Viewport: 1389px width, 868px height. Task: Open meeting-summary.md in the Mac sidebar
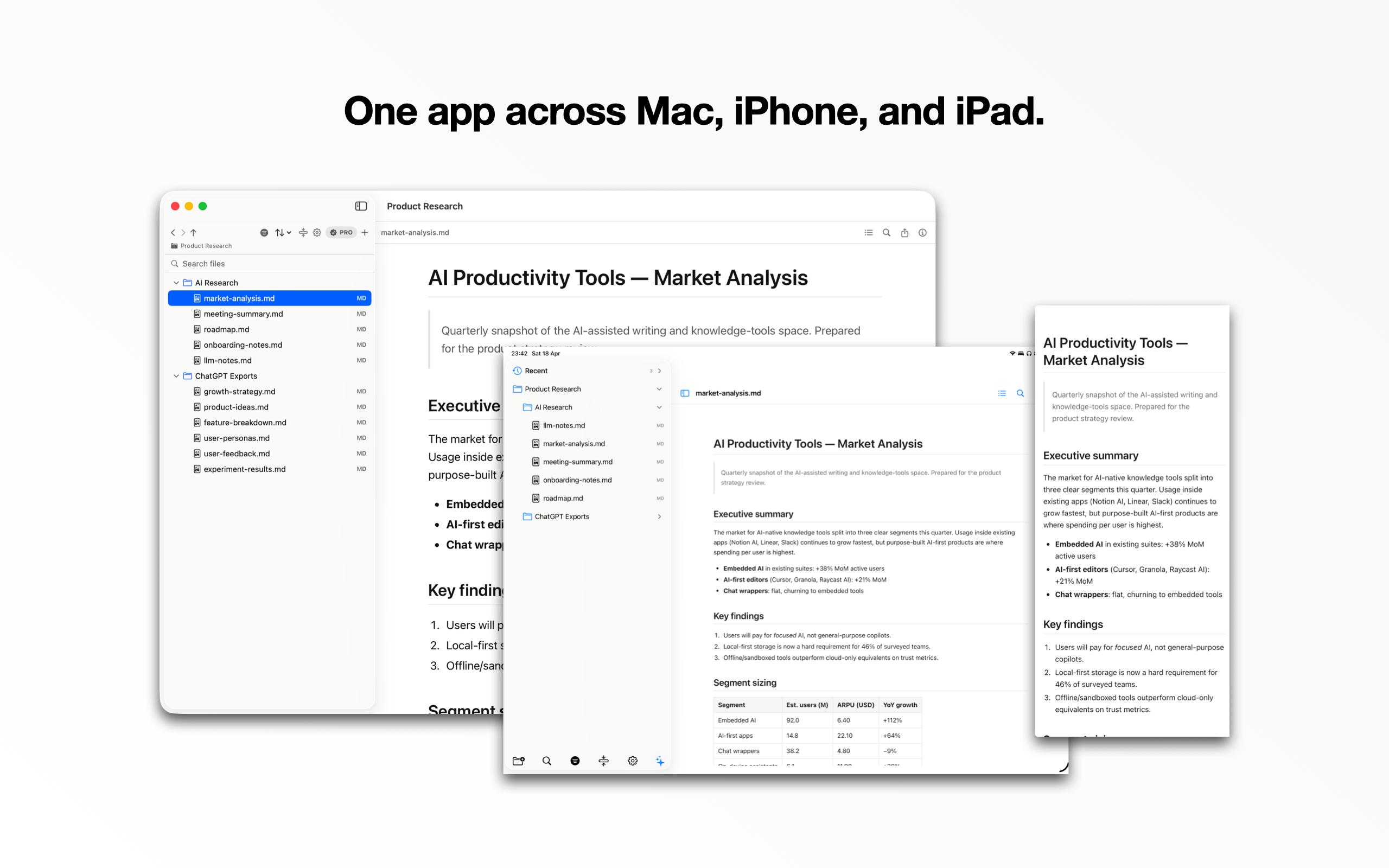pos(270,314)
